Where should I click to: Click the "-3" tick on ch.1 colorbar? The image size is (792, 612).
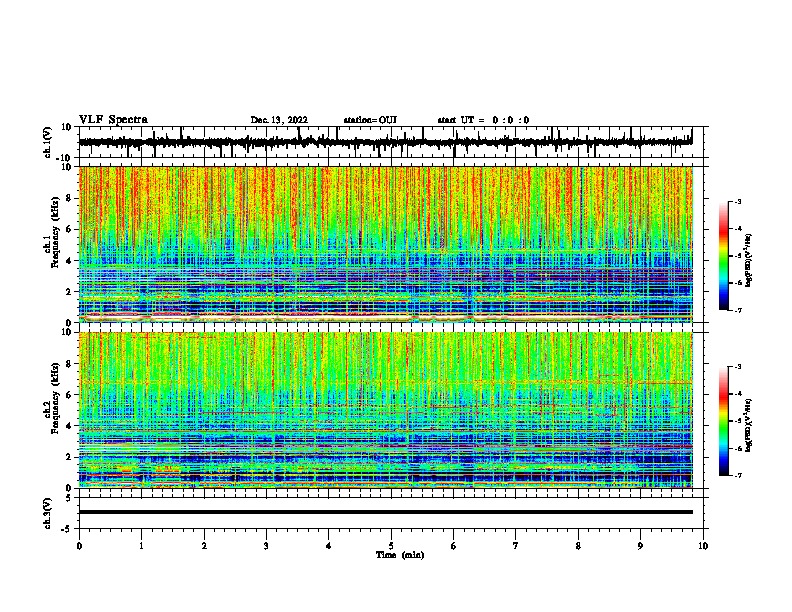[x=737, y=201]
